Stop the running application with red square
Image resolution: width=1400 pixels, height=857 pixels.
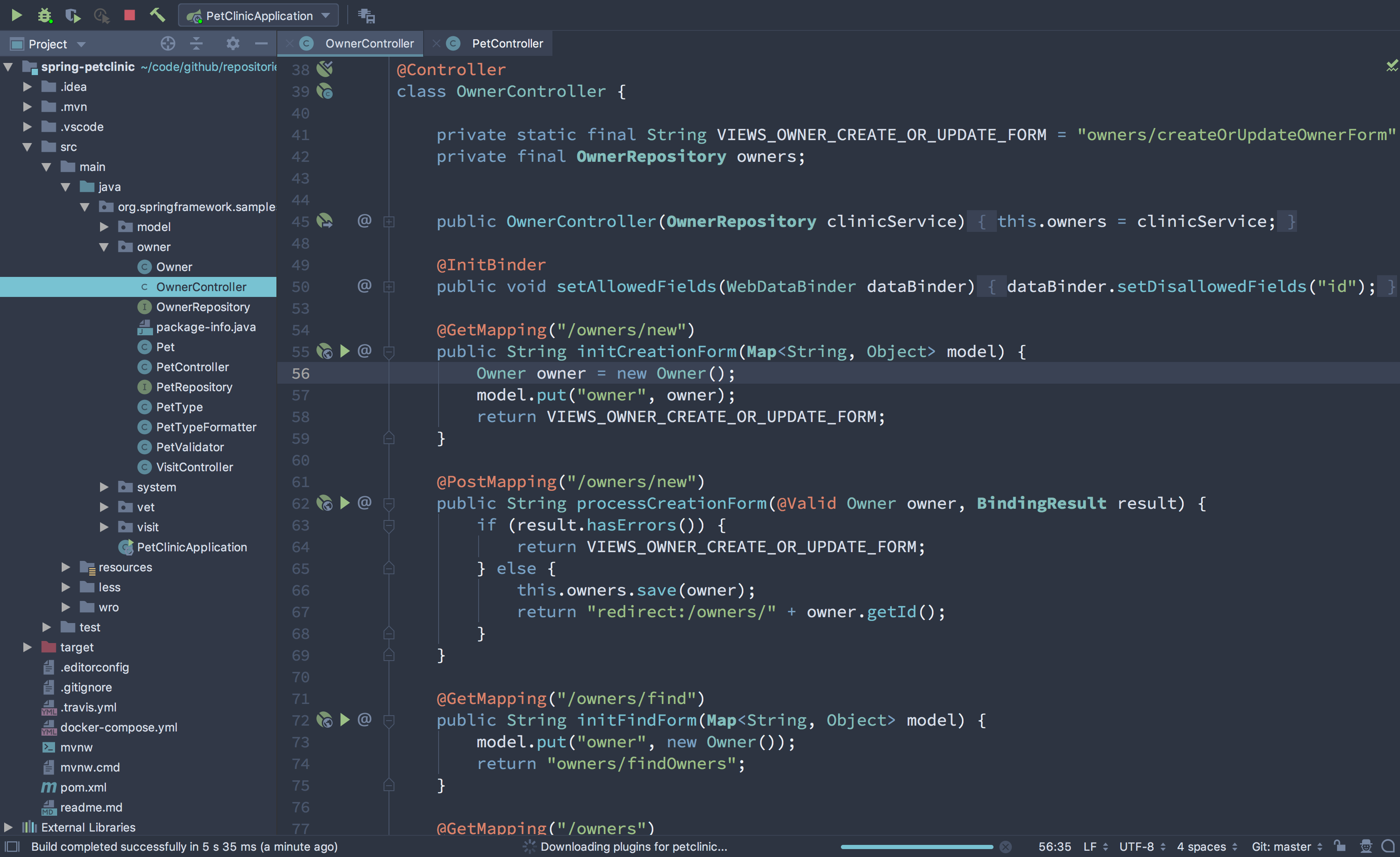[130, 15]
